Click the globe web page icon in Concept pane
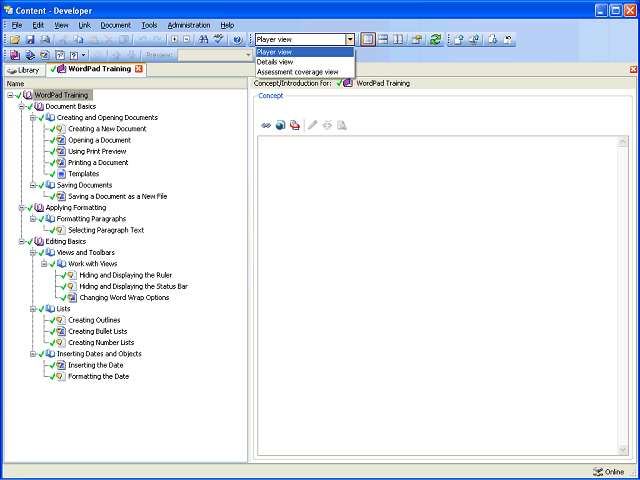Viewport: 640px width, 480px height. point(280,125)
